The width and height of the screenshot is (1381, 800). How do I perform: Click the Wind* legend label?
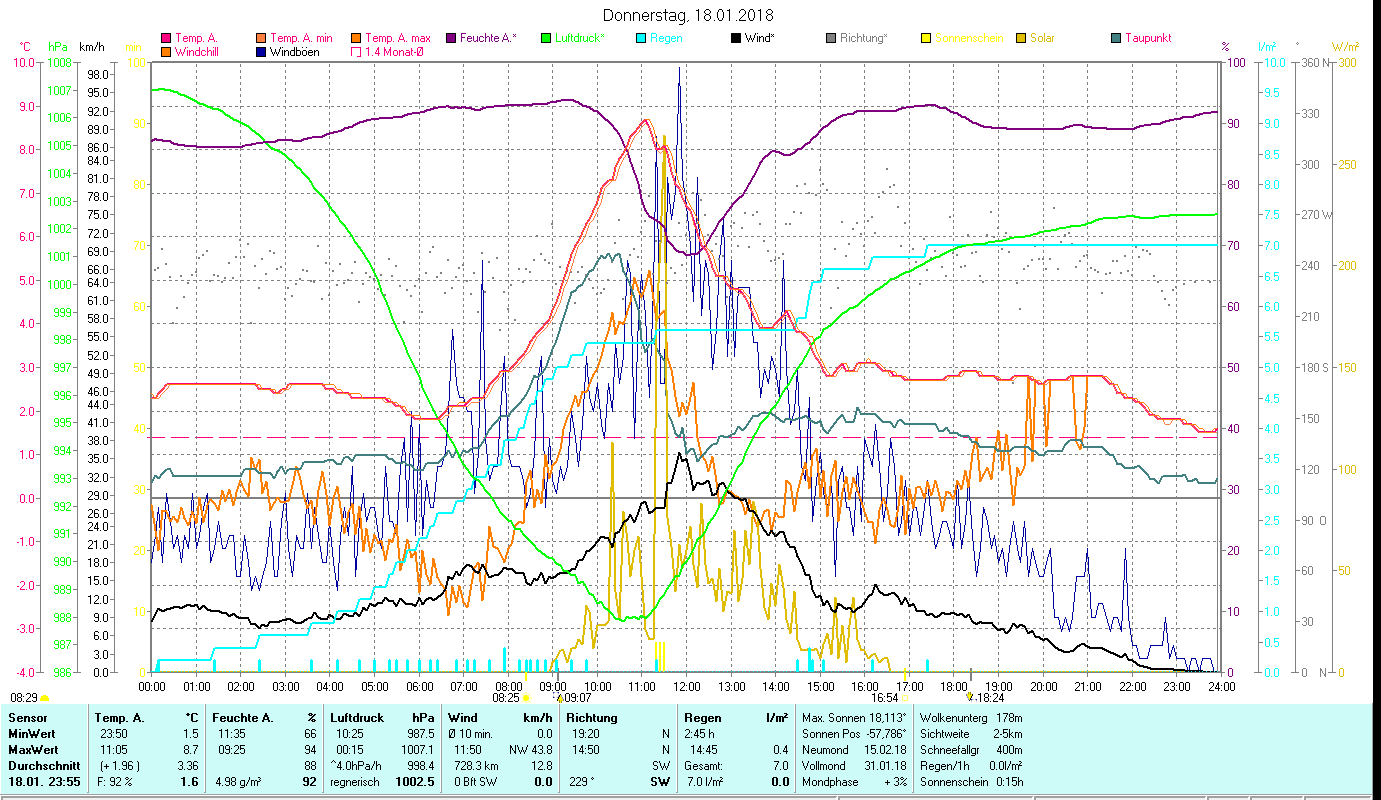(x=760, y=38)
